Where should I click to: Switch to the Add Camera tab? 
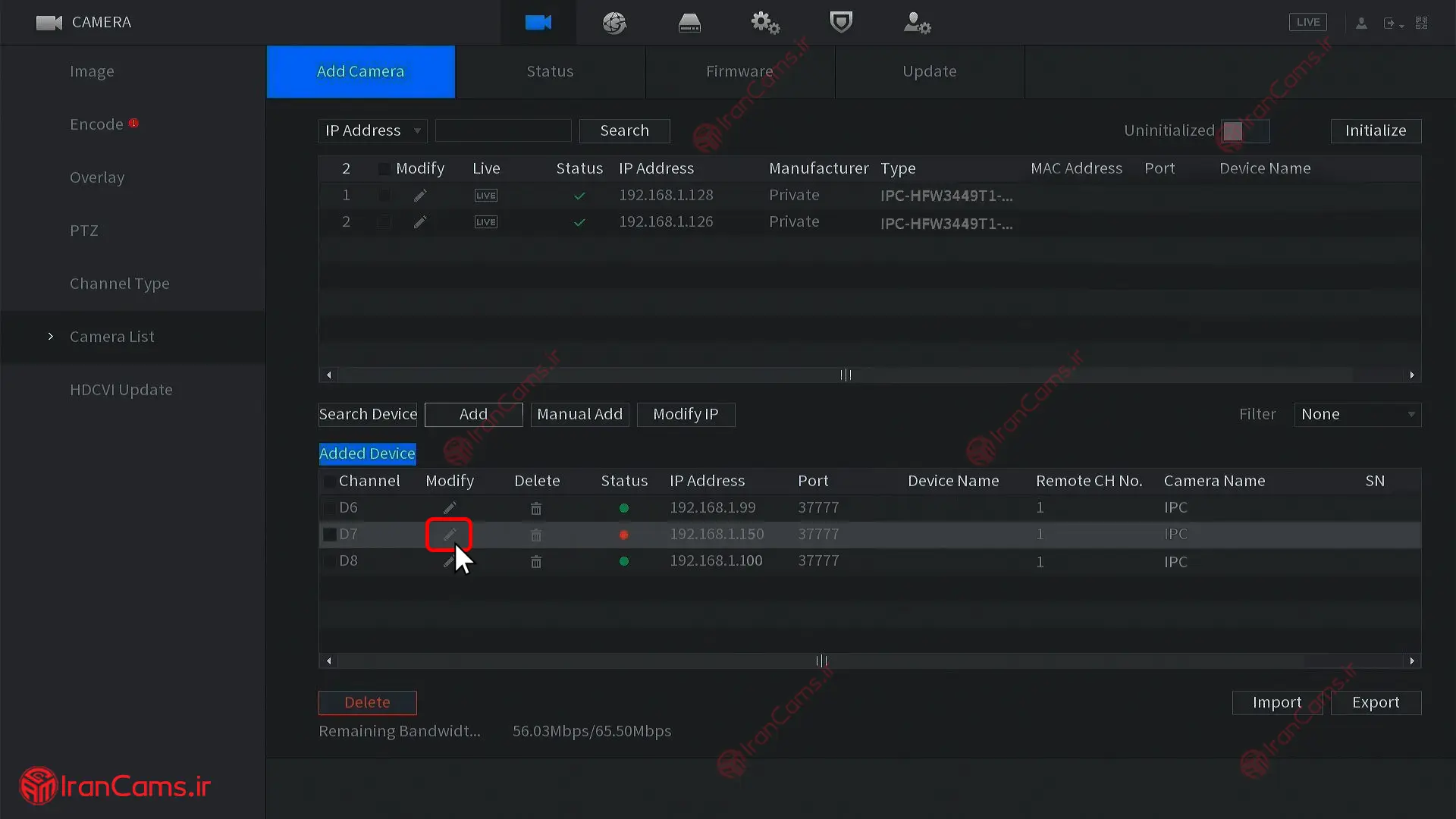pyautogui.click(x=360, y=71)
